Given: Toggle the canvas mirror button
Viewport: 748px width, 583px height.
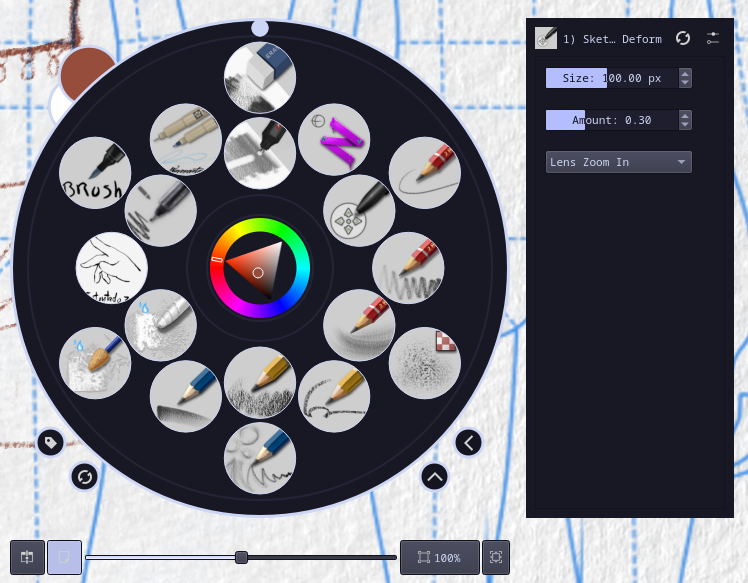Looking at the screenshot, I should (27, 557).
